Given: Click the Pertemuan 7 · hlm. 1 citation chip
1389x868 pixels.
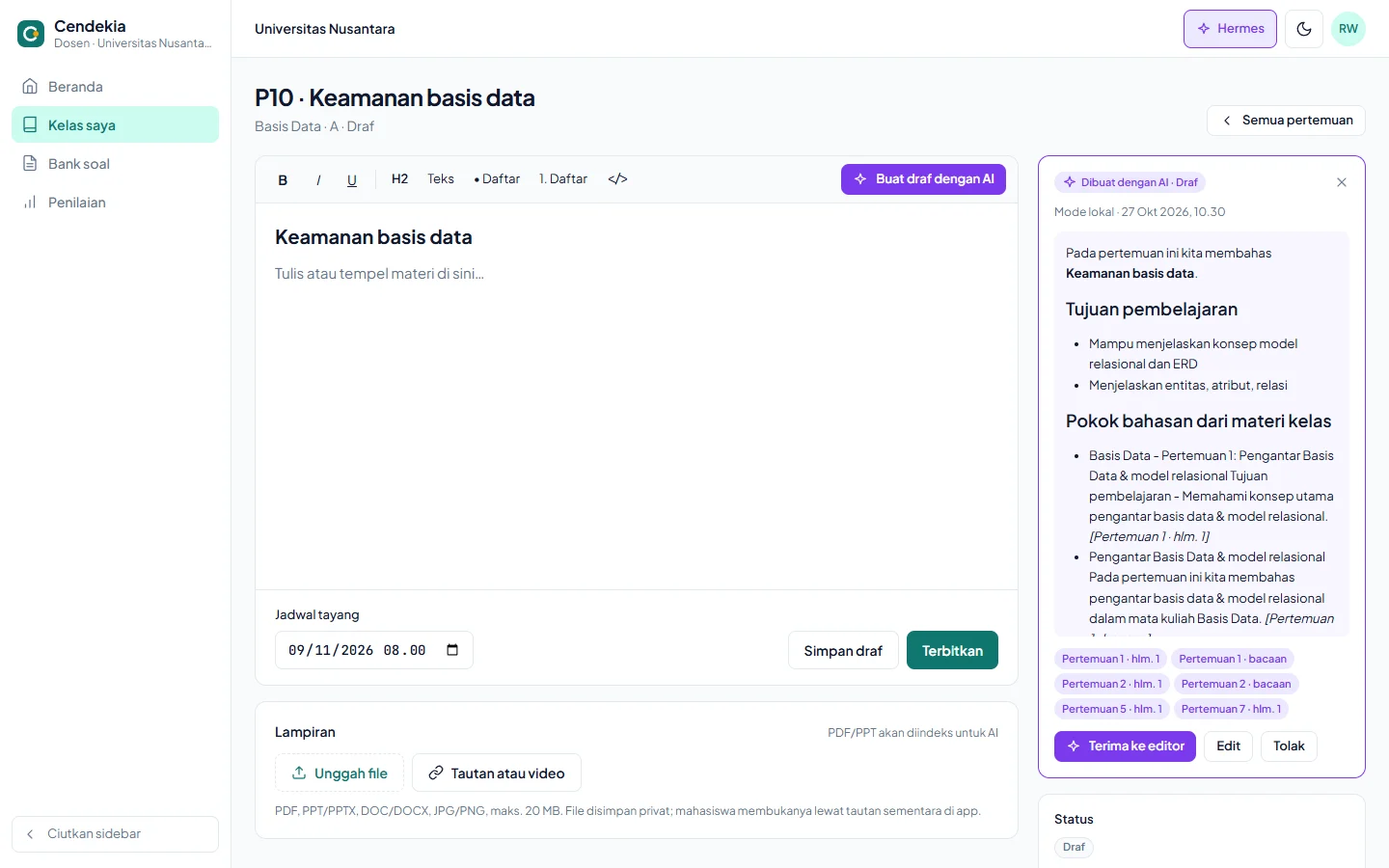Looking at the screenshot, I should tap(1232, 709).
